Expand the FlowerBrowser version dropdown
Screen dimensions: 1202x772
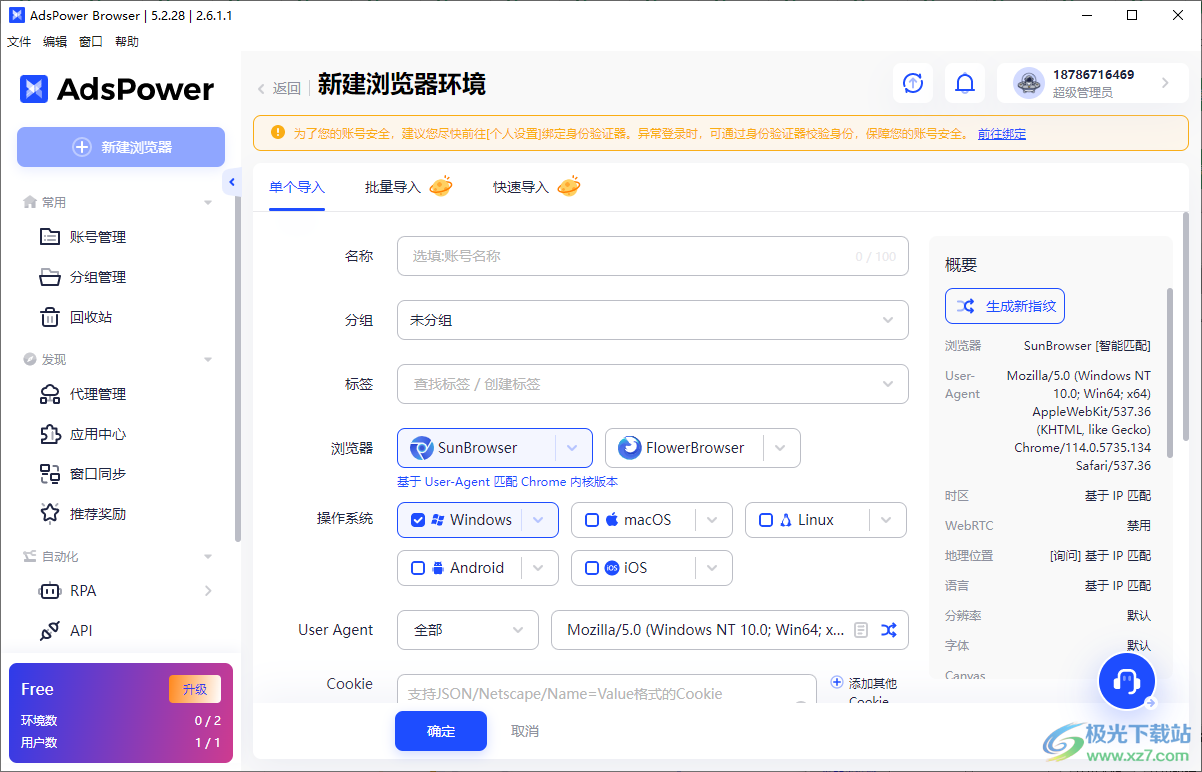click(780, 447)
